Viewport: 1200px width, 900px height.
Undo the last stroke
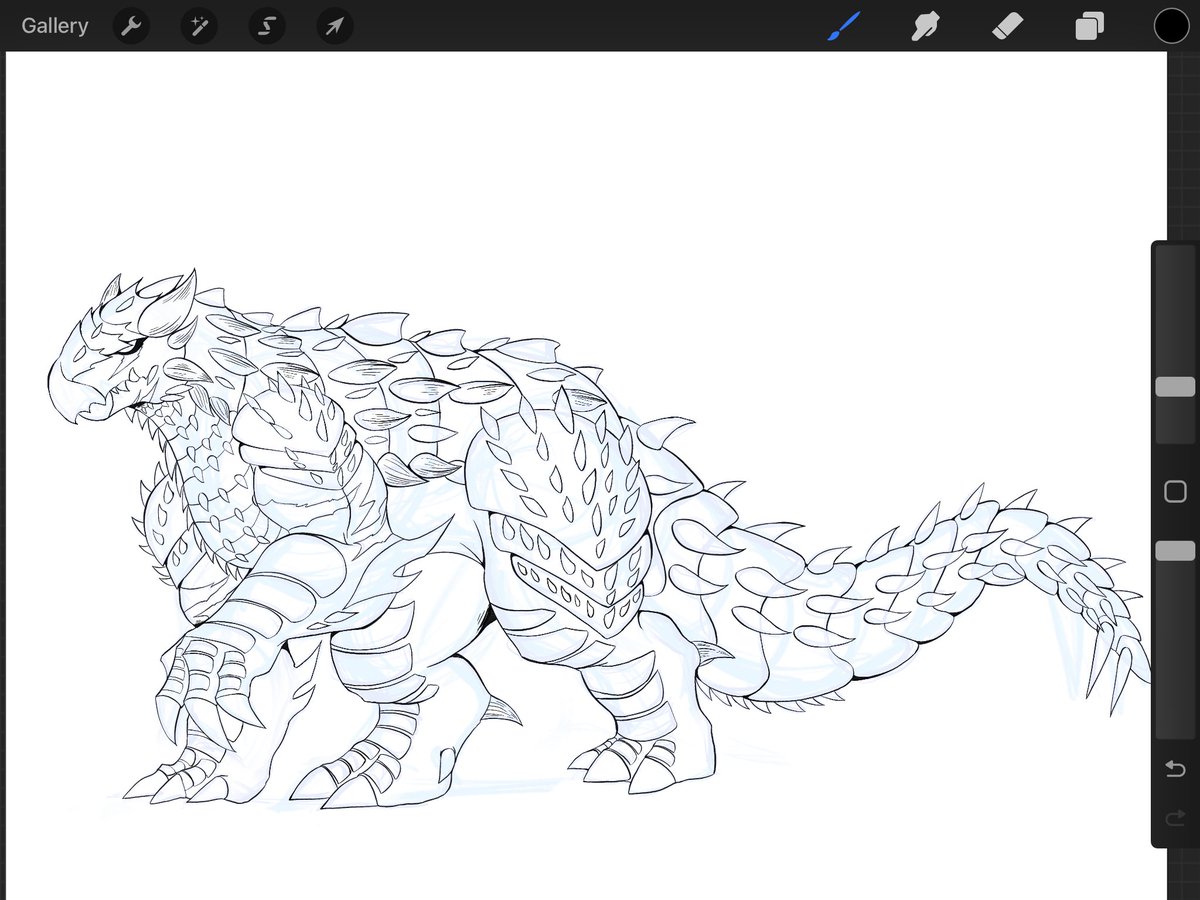point(1175,768)
